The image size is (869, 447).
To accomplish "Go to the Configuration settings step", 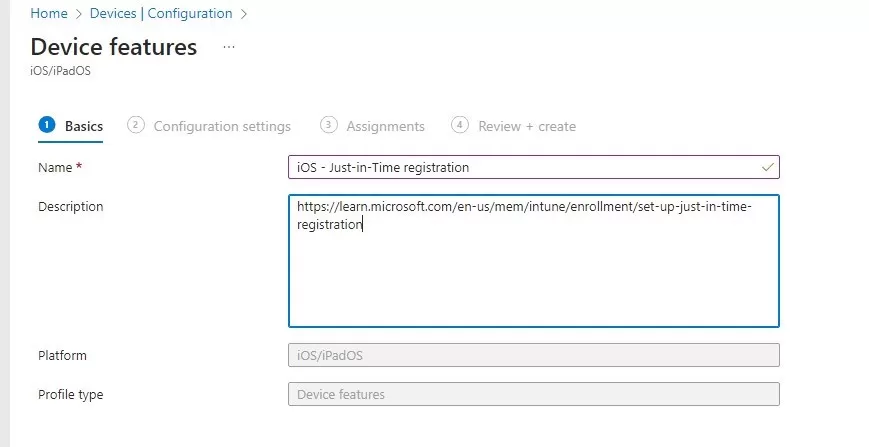I will [222, 126].
